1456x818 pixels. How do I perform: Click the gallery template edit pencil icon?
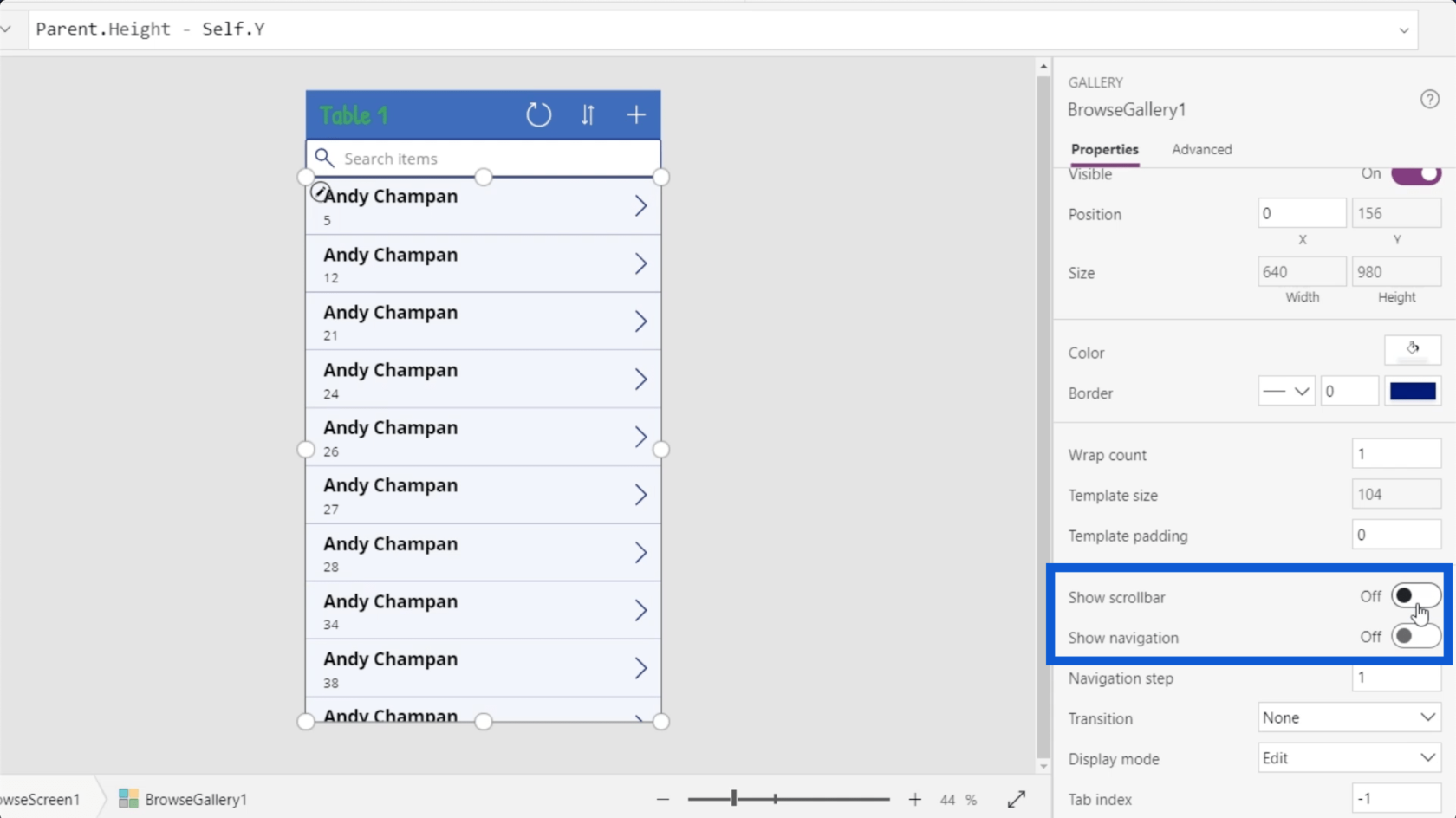(x=320, y=192)
